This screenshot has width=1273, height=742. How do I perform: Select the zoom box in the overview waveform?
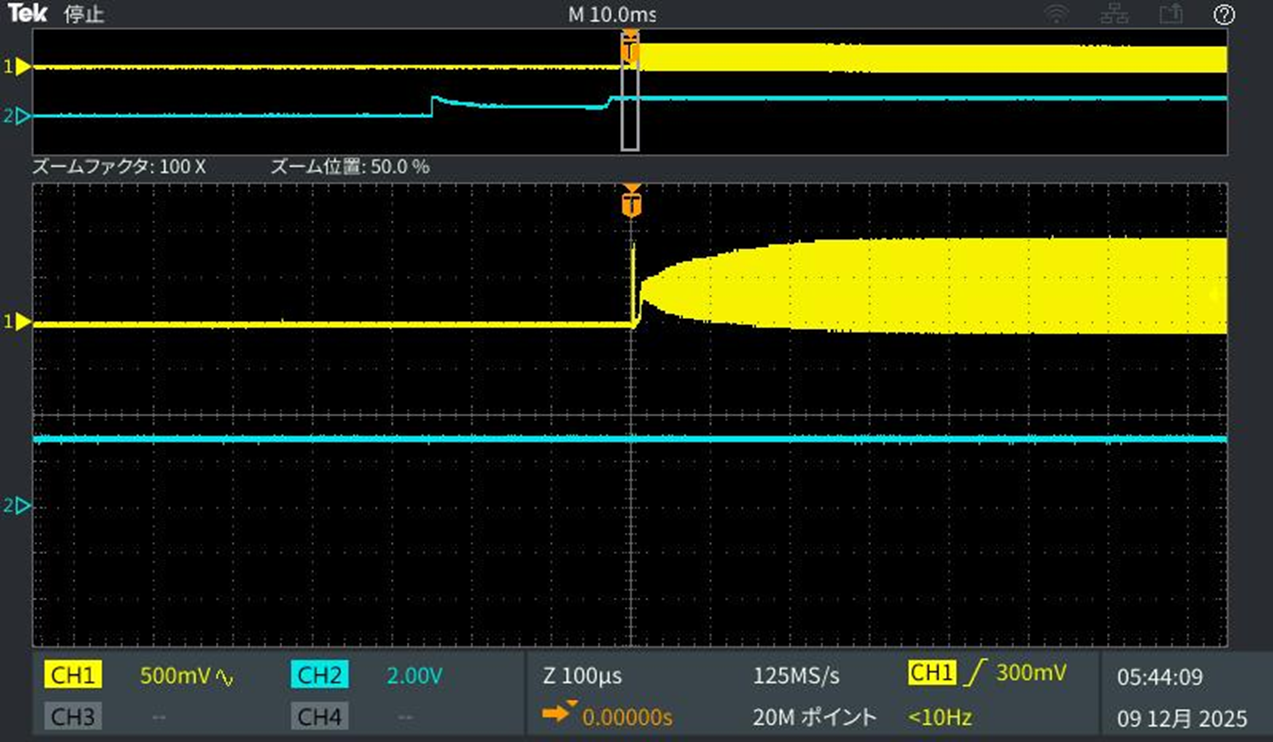pyautogui.click(x=630, y=92)
